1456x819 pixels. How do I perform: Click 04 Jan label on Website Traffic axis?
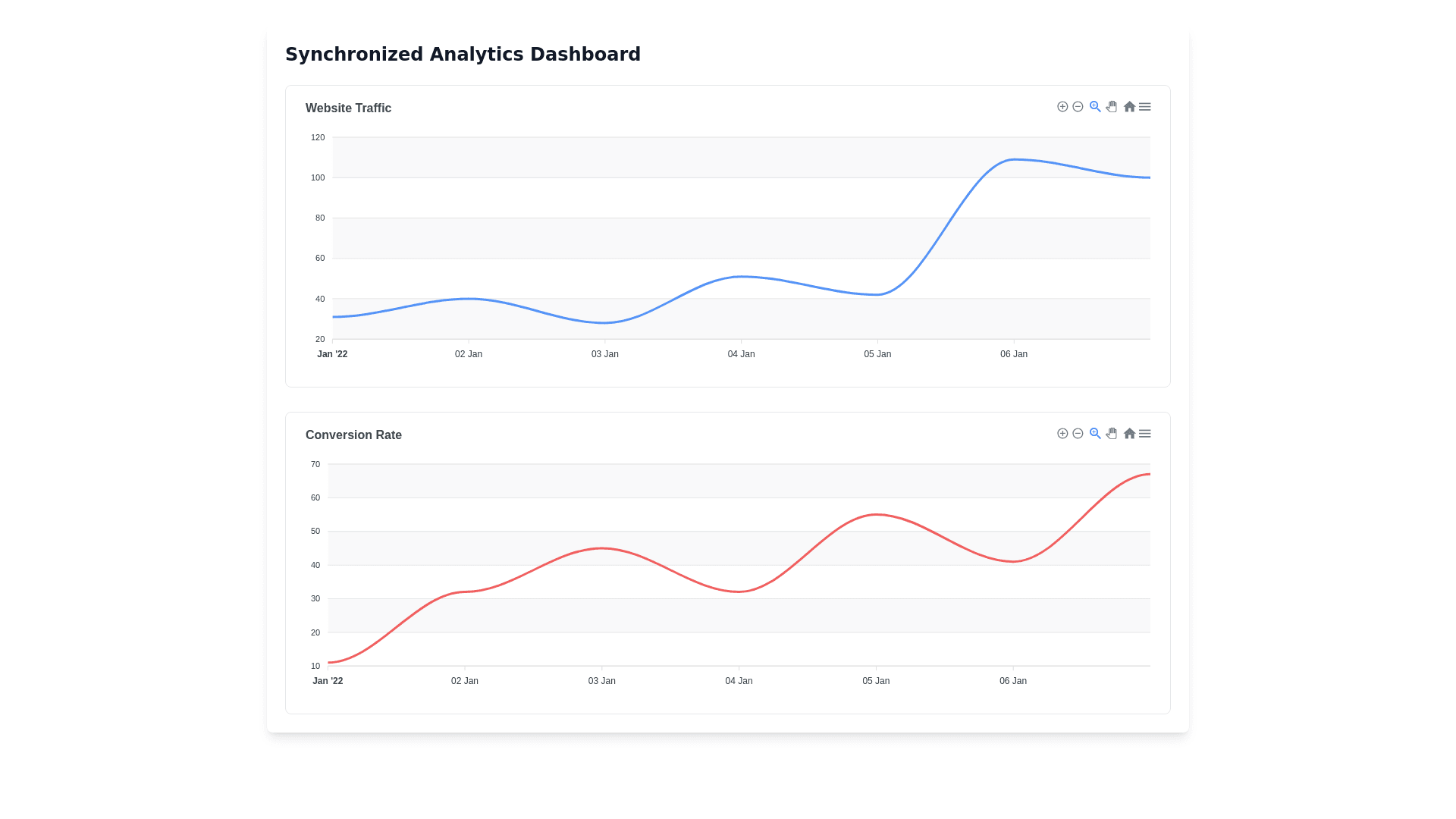741,354
